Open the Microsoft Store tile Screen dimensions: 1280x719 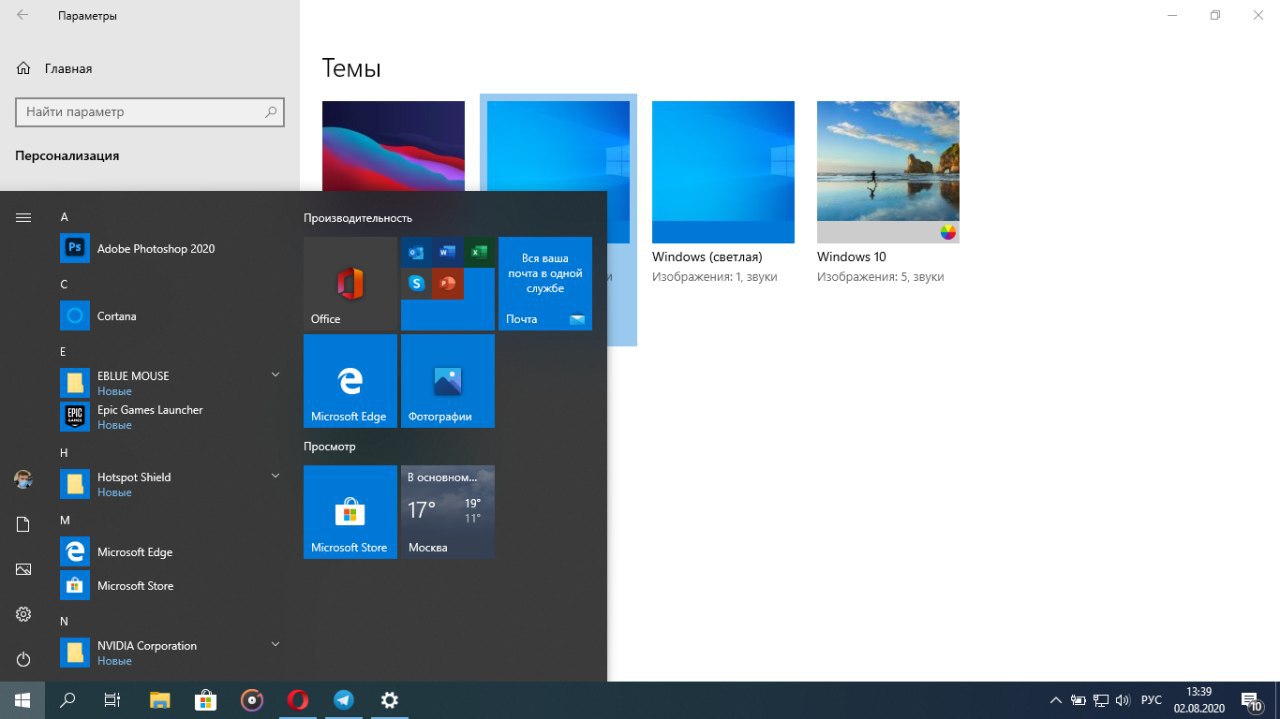(x=350, y=512)
